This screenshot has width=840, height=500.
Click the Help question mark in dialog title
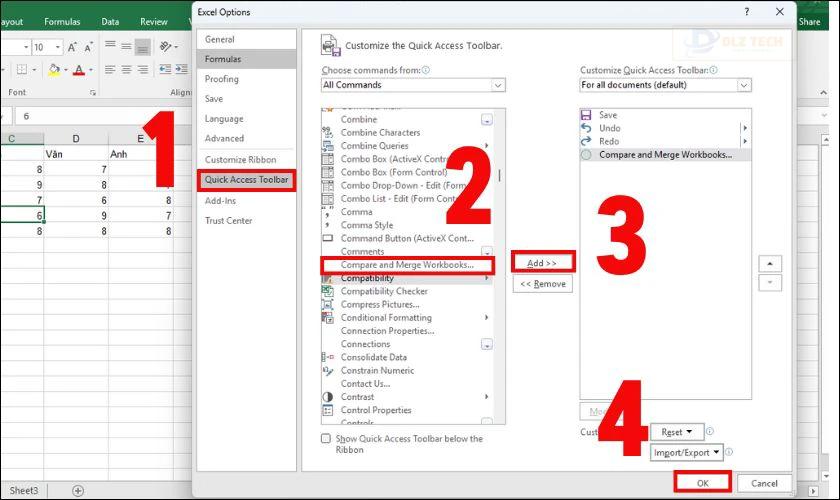click(747, 12)
